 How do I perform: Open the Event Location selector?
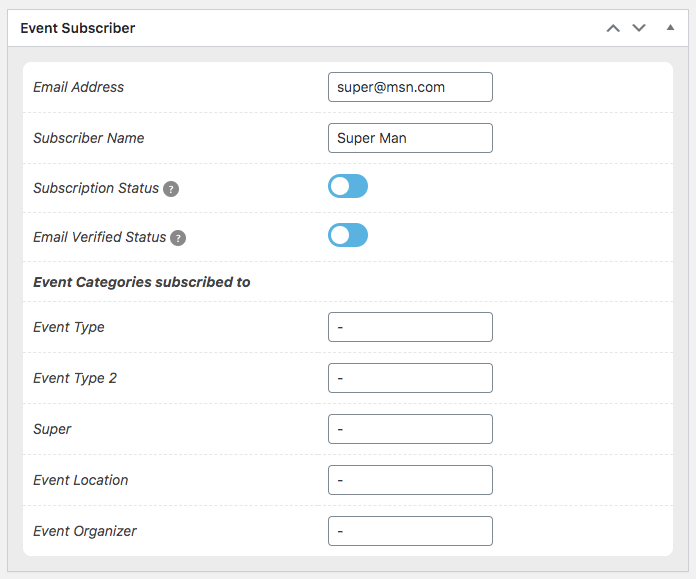410,480
